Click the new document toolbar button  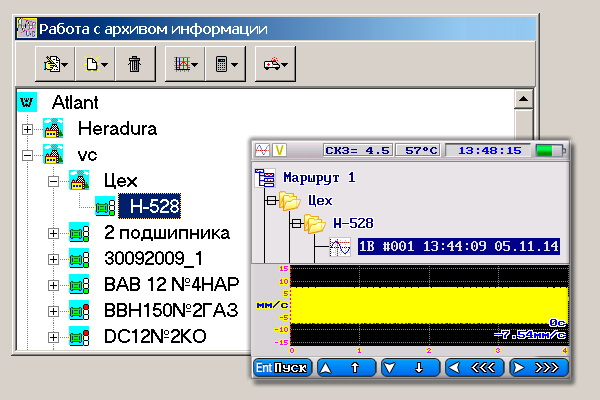pos(95,64)
